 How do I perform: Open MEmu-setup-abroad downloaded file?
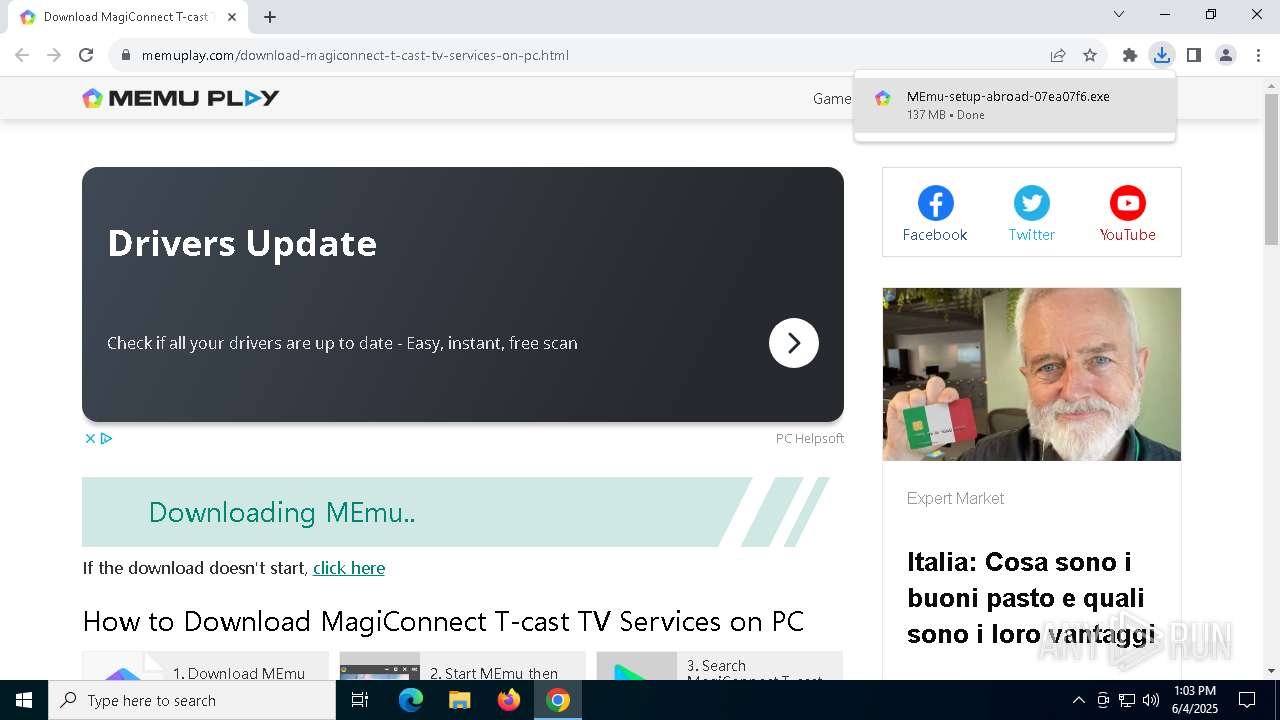(1015, 105)
